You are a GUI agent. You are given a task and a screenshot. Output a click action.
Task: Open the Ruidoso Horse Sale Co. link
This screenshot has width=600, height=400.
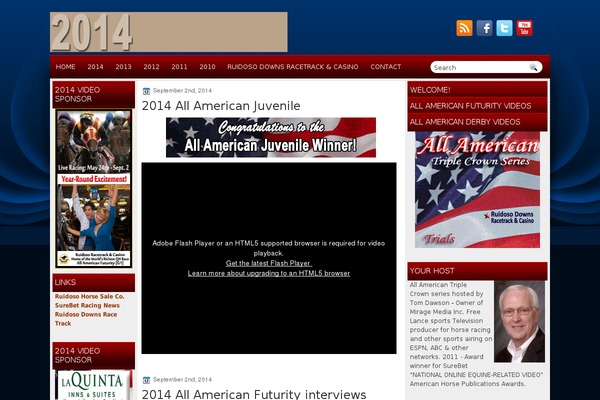(x=90, y=296)
